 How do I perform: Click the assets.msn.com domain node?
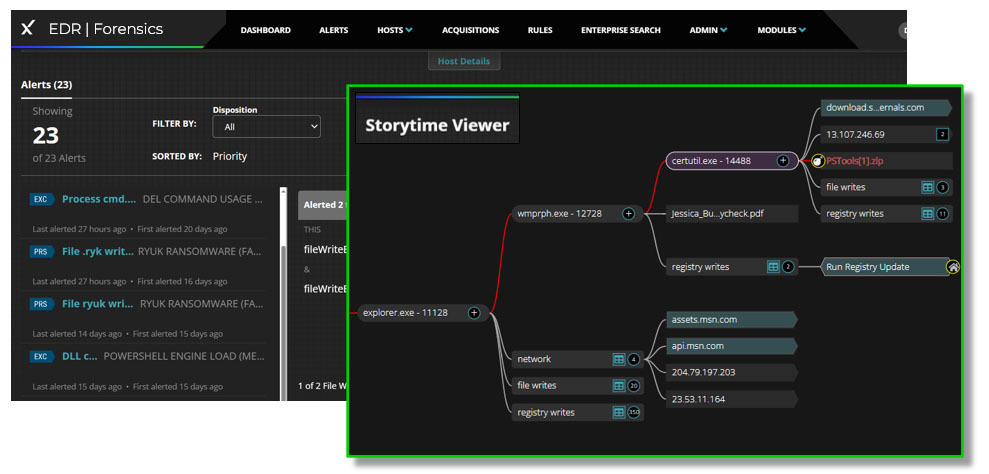pos(732,320)
